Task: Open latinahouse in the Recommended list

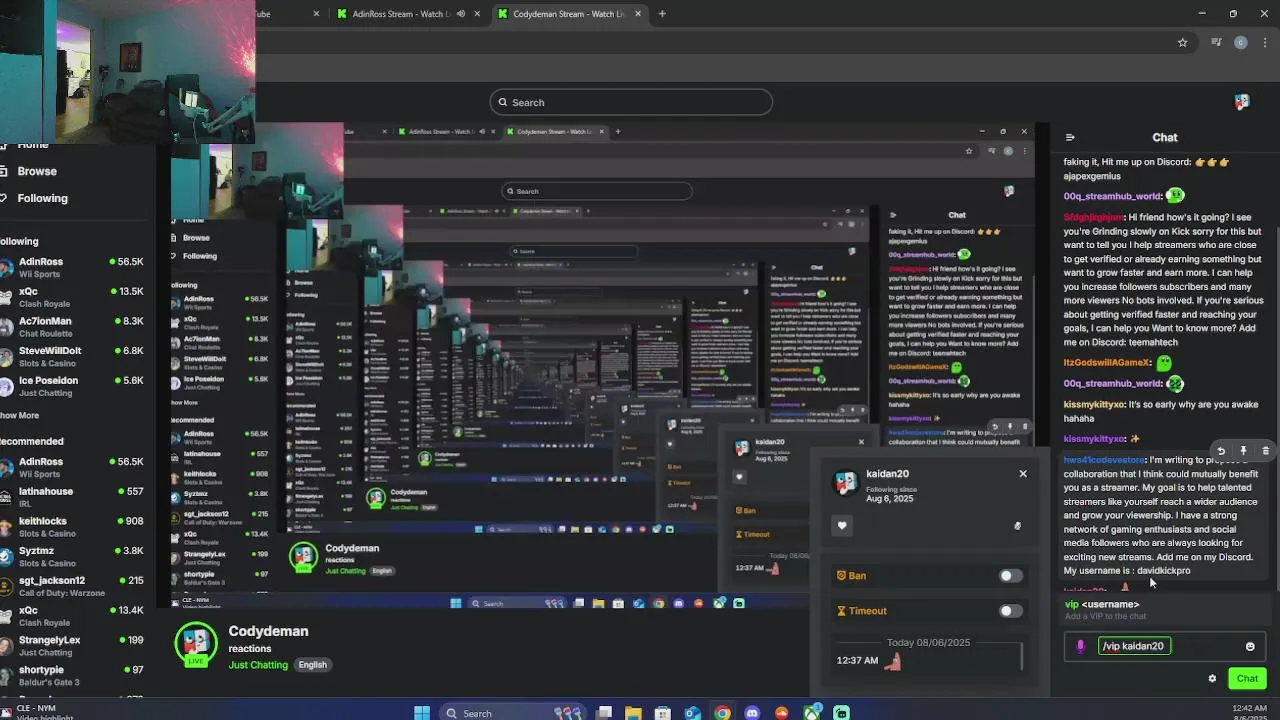Action: pyautogui.click(x=75, y=497)
